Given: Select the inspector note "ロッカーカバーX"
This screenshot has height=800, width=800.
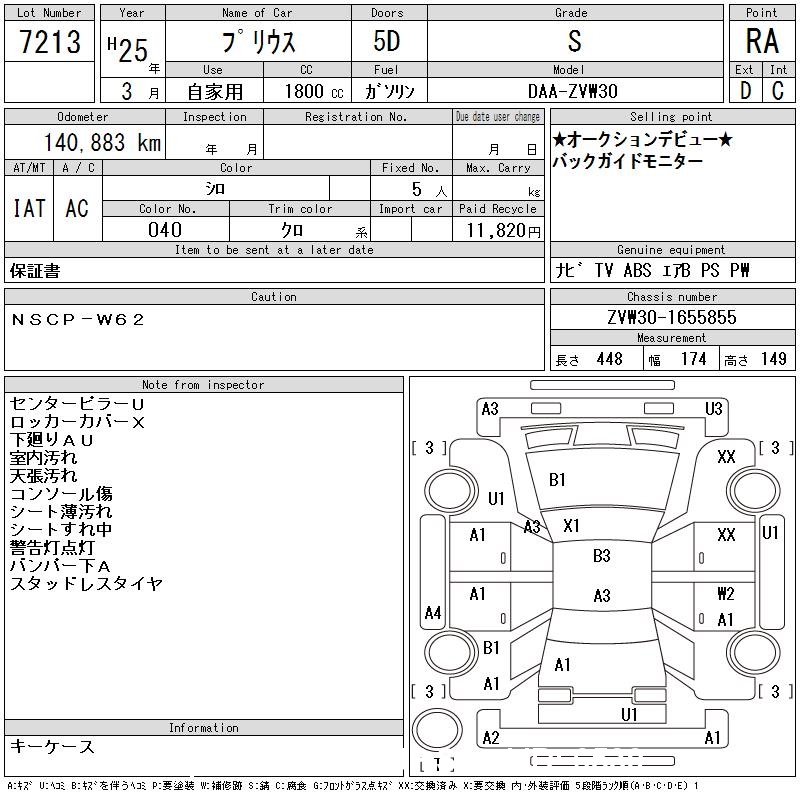Looking at the screenshot, I should [x=77, y=422].
